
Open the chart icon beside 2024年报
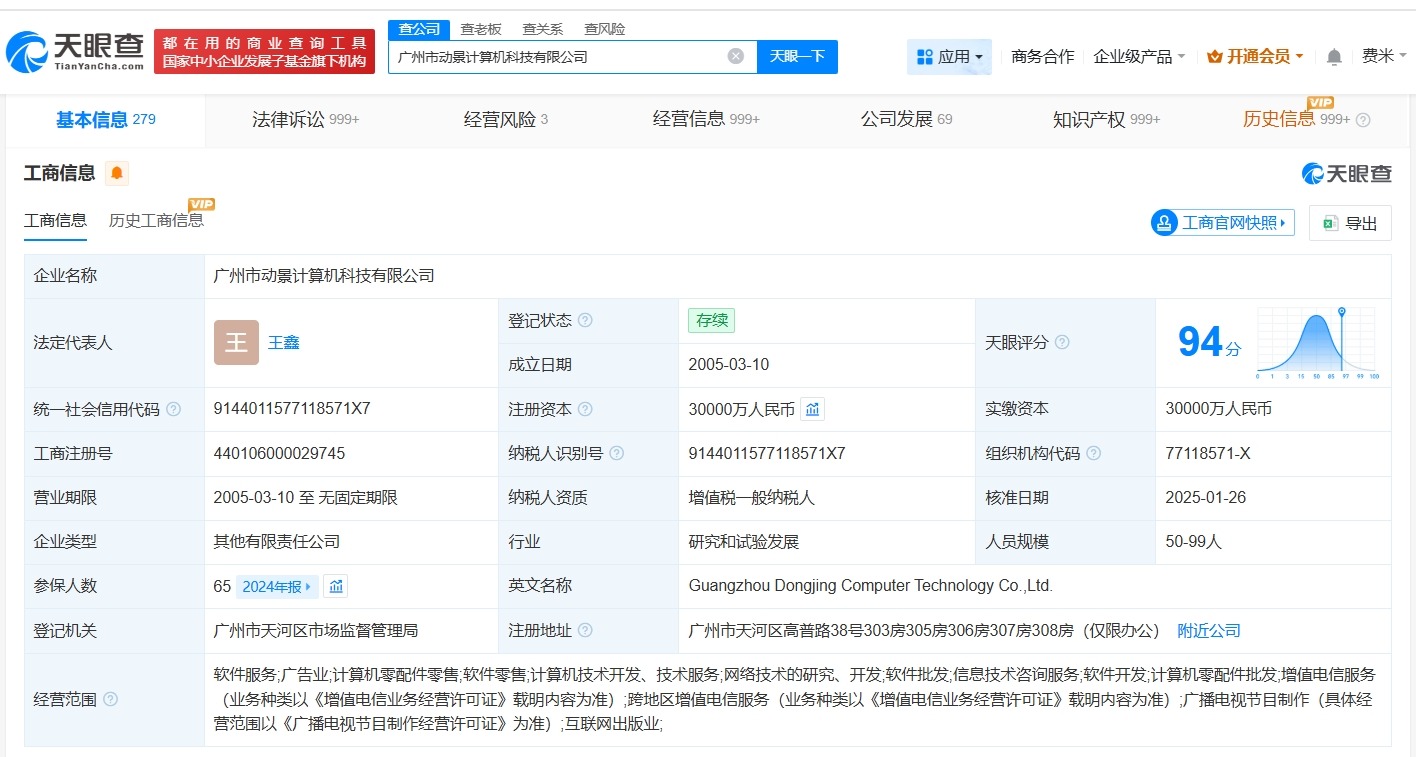point(336,586)
